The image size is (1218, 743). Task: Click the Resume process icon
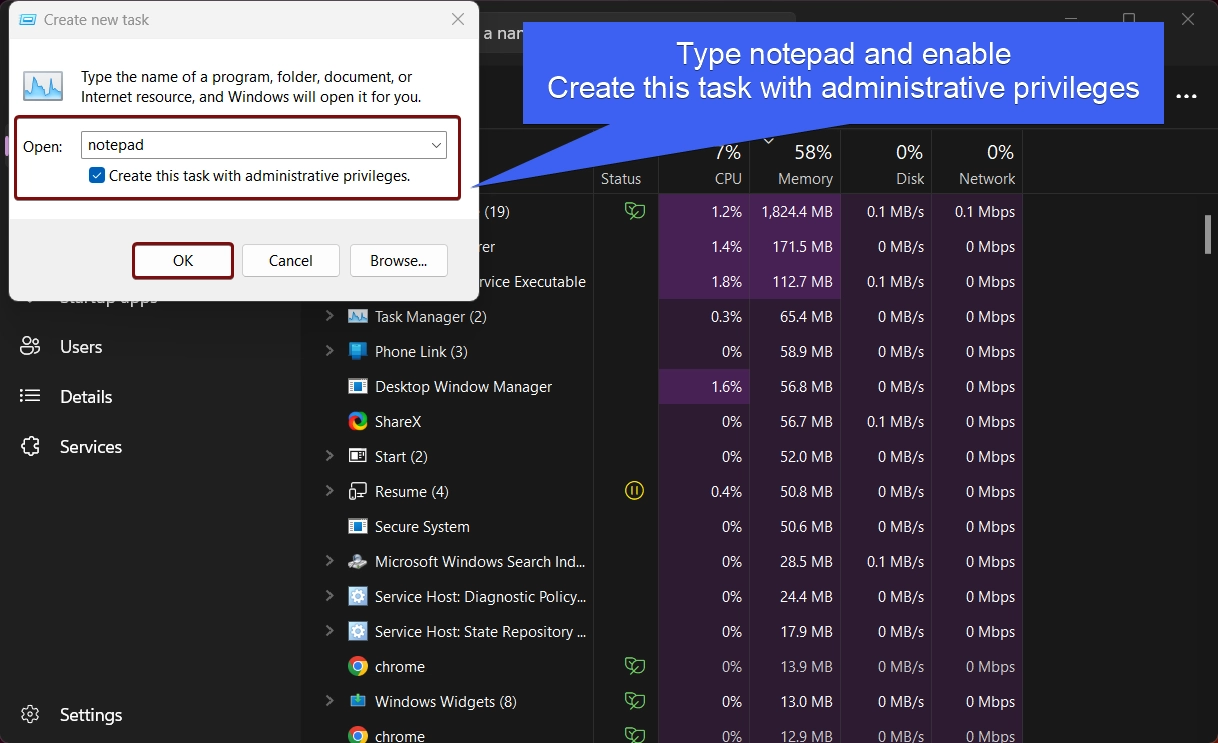click(x=358, y=492)
